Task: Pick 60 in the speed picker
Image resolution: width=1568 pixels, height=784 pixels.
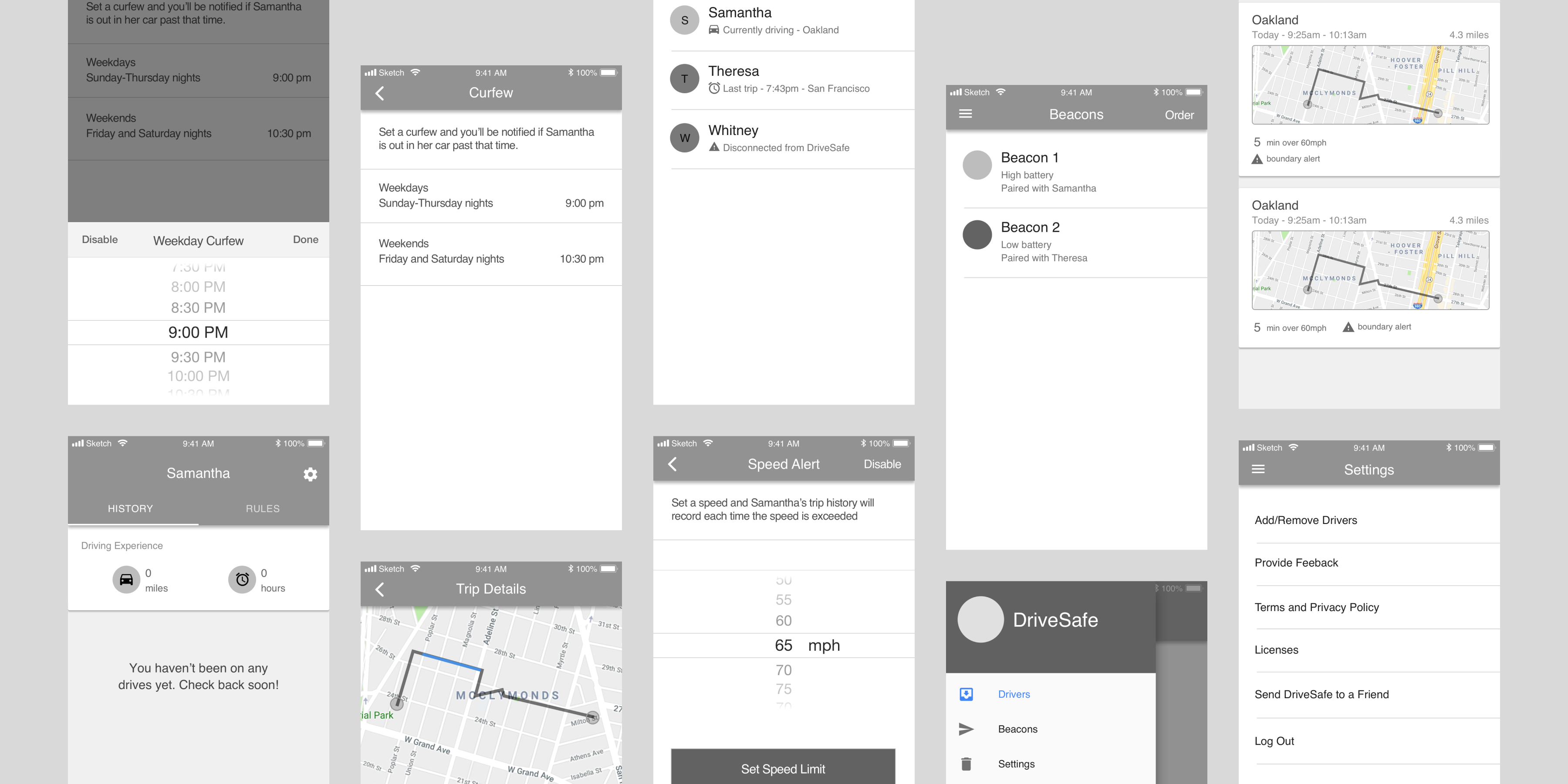Action: [x=784, y=621]
